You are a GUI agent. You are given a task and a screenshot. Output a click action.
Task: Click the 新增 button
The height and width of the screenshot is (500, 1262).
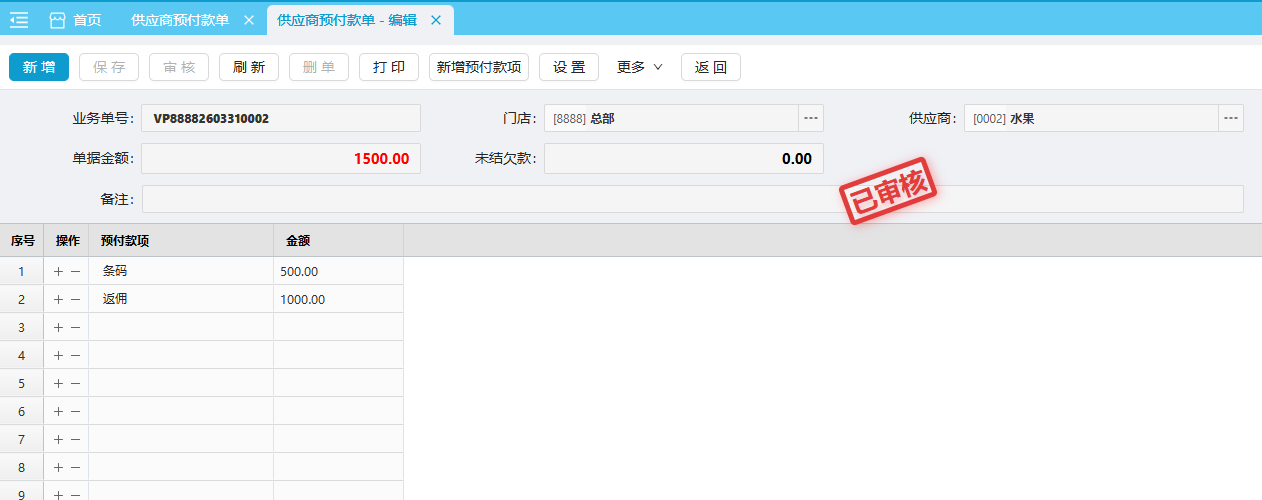(39, 67)
